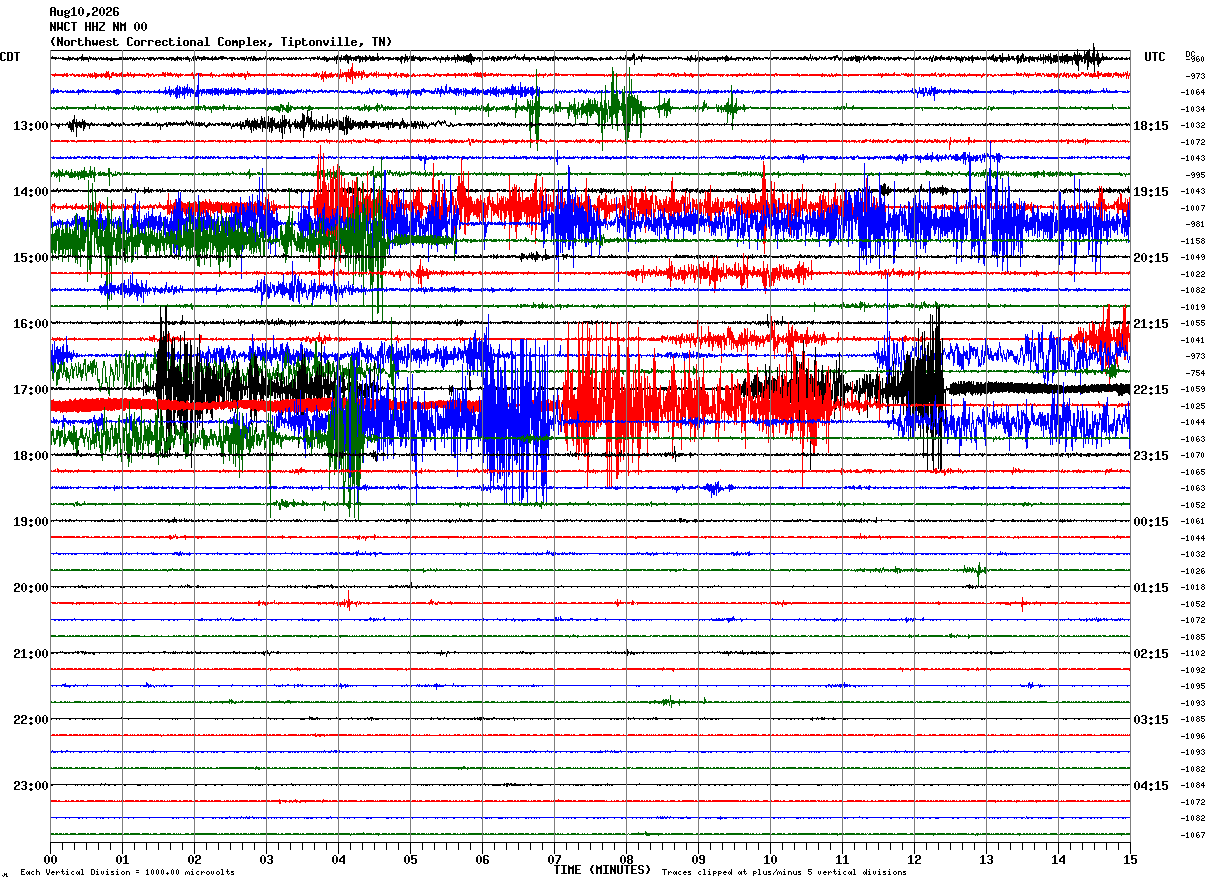Click the vertical division microvolts note
The image size is (1210, 886).
click(127, 873)
